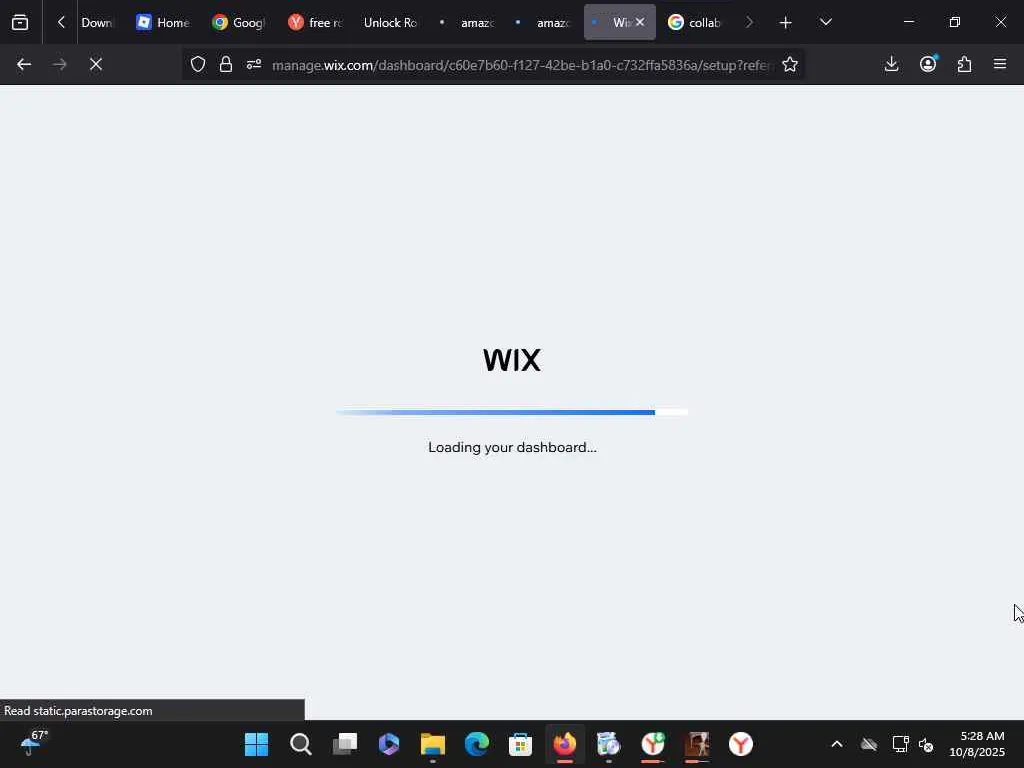Switch to the first amazon tab
The image size is (1024, 768).
[468, 22]
